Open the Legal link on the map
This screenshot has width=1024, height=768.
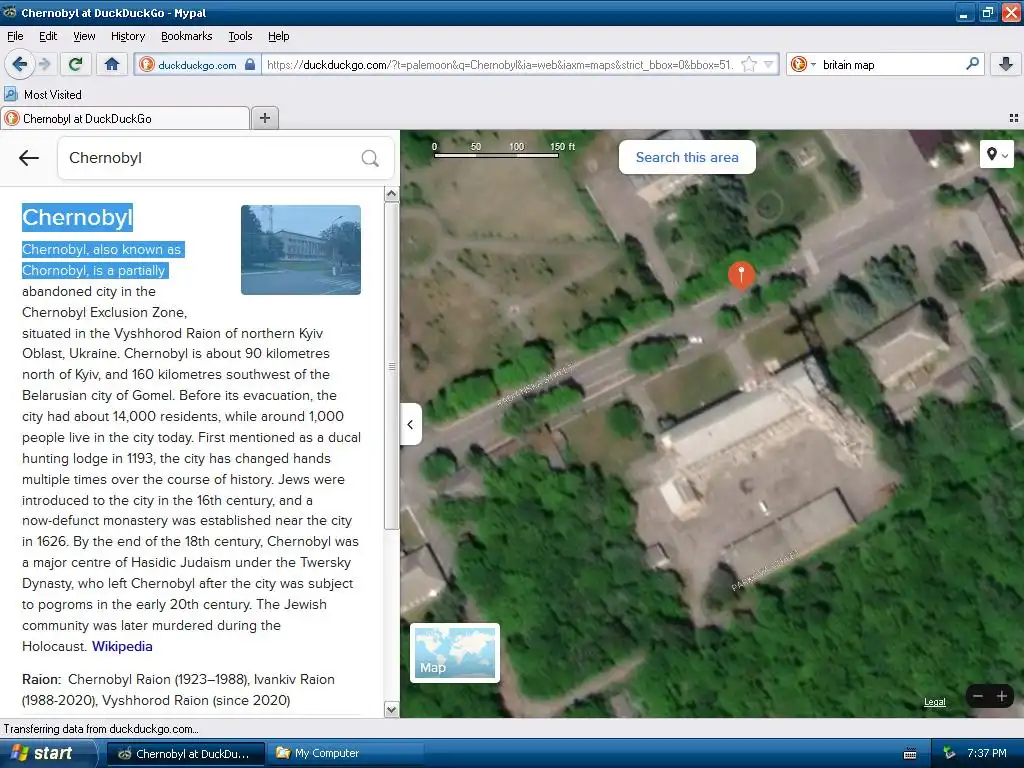pos(935,702)
